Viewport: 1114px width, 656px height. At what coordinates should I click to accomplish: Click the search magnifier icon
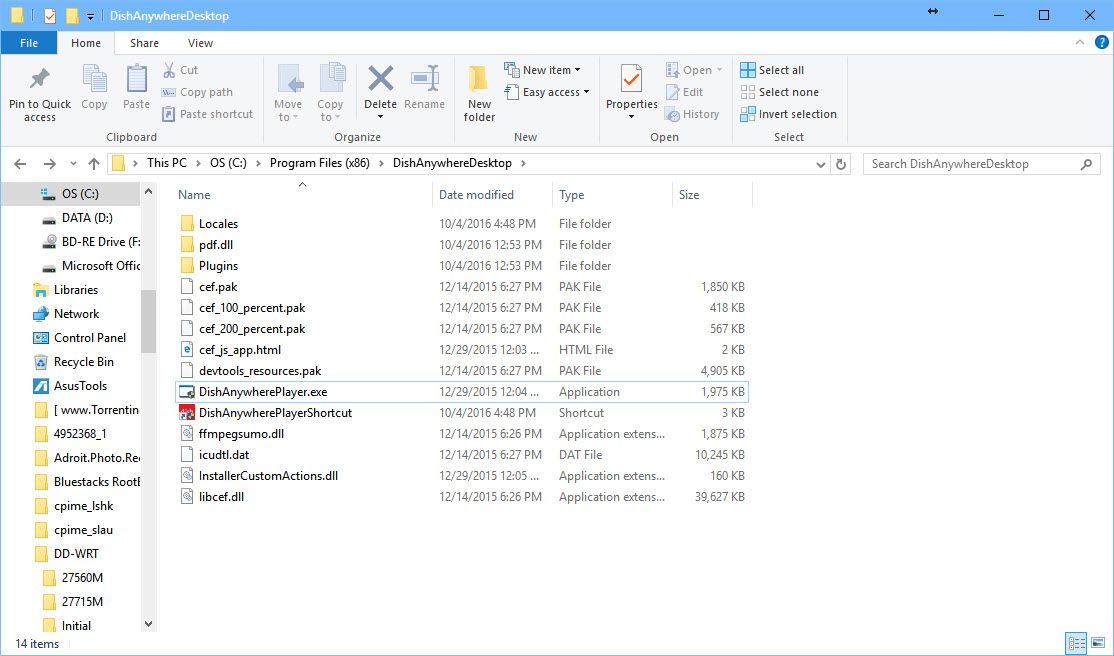click(1086, 164)
